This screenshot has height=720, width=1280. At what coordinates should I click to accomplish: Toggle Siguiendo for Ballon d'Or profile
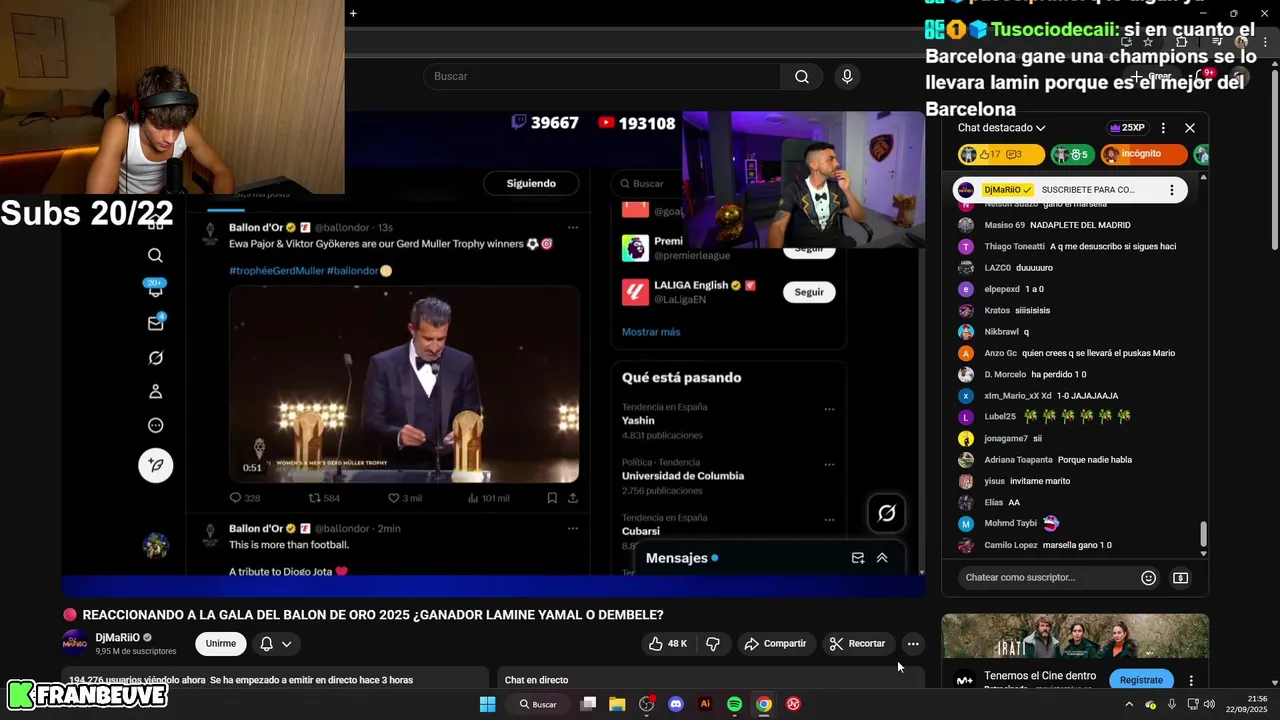pyautogui.click(x=531, y=183)
